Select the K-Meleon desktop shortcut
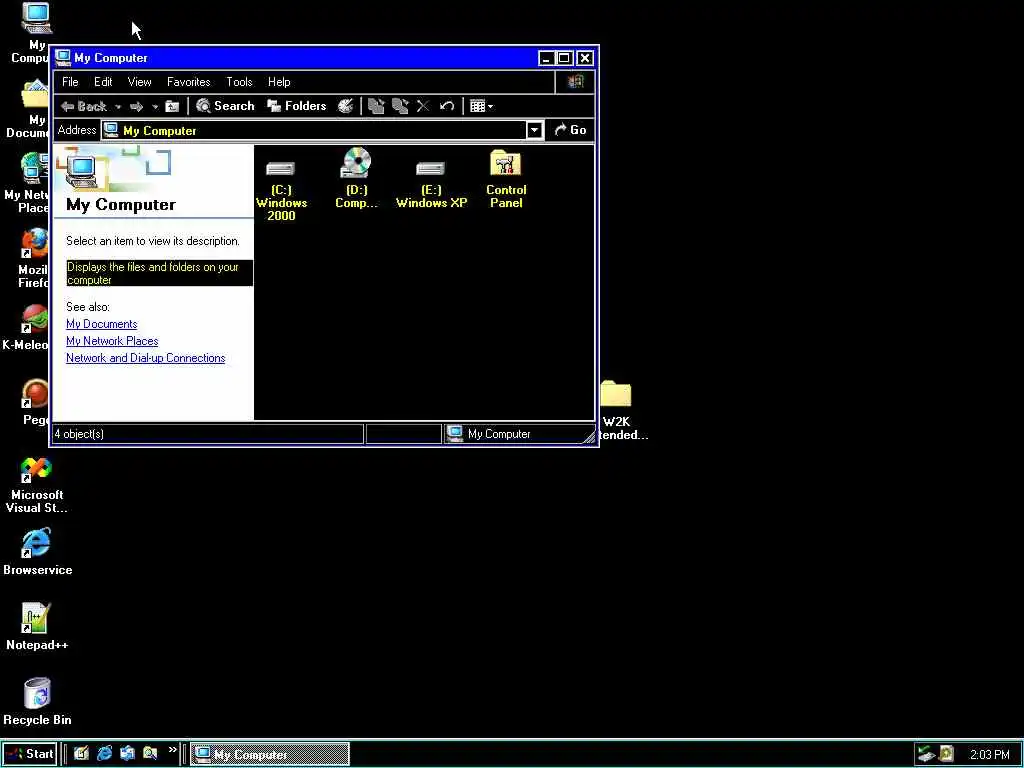 tap(26, 328)
